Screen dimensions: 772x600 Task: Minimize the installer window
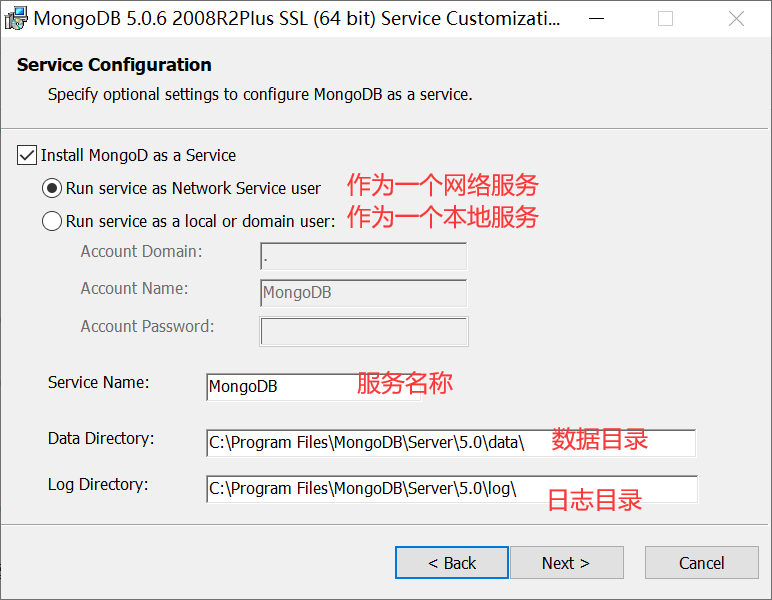[x=596, y=19]
